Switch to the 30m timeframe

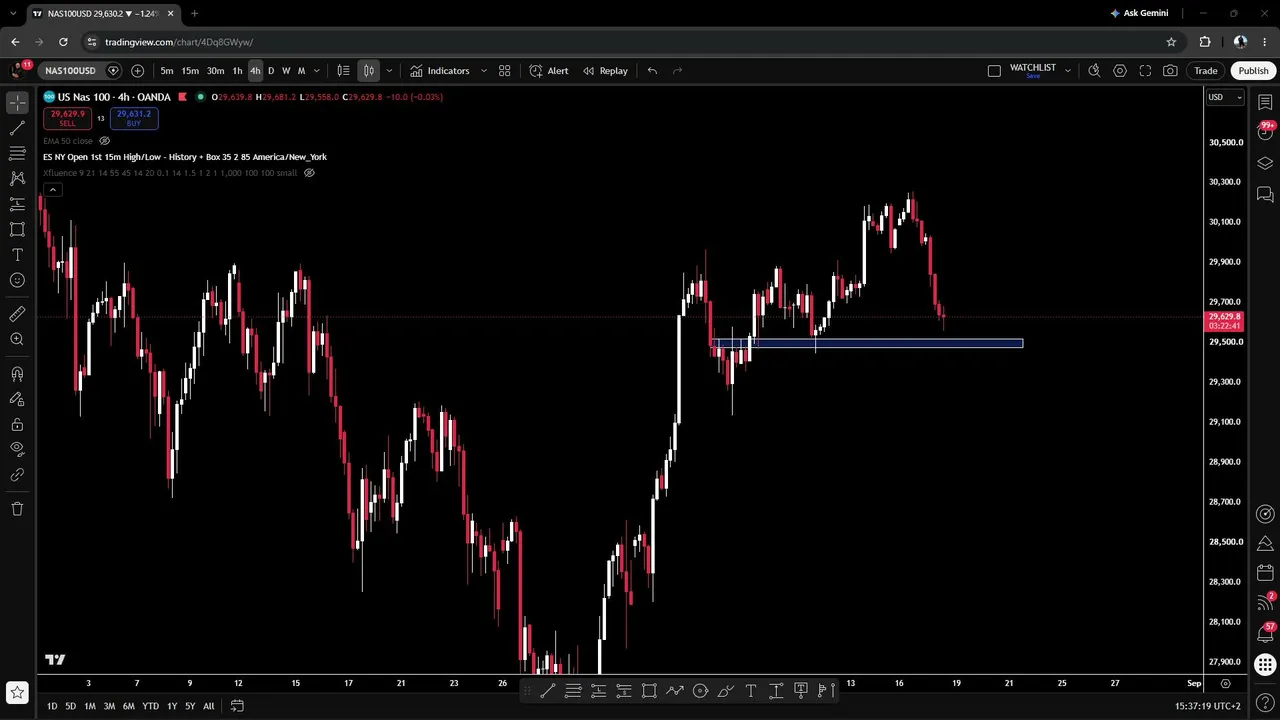pos(215,71)
